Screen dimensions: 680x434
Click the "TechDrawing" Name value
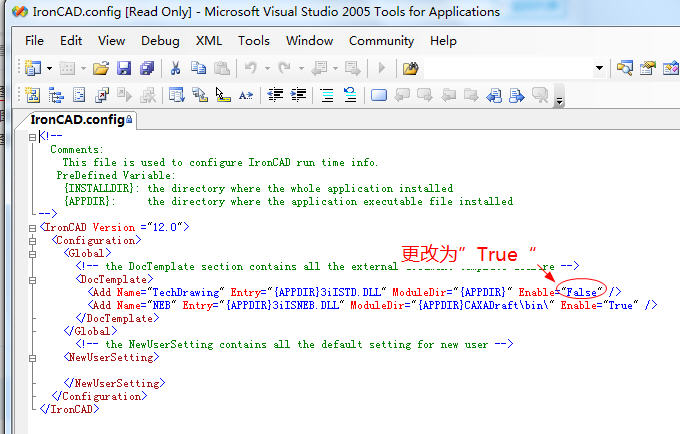pyautogui.click(x=186, y=292)
